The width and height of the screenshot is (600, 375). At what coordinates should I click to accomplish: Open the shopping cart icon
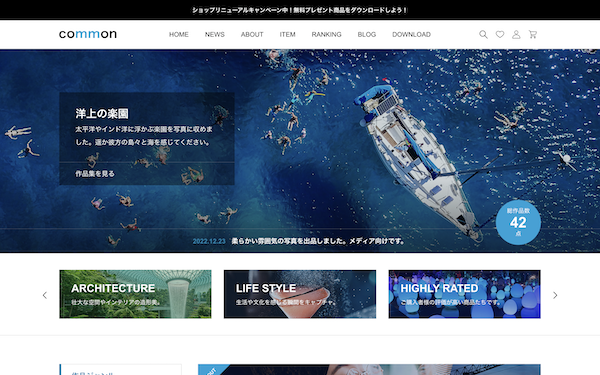click(x=533, y=34)
